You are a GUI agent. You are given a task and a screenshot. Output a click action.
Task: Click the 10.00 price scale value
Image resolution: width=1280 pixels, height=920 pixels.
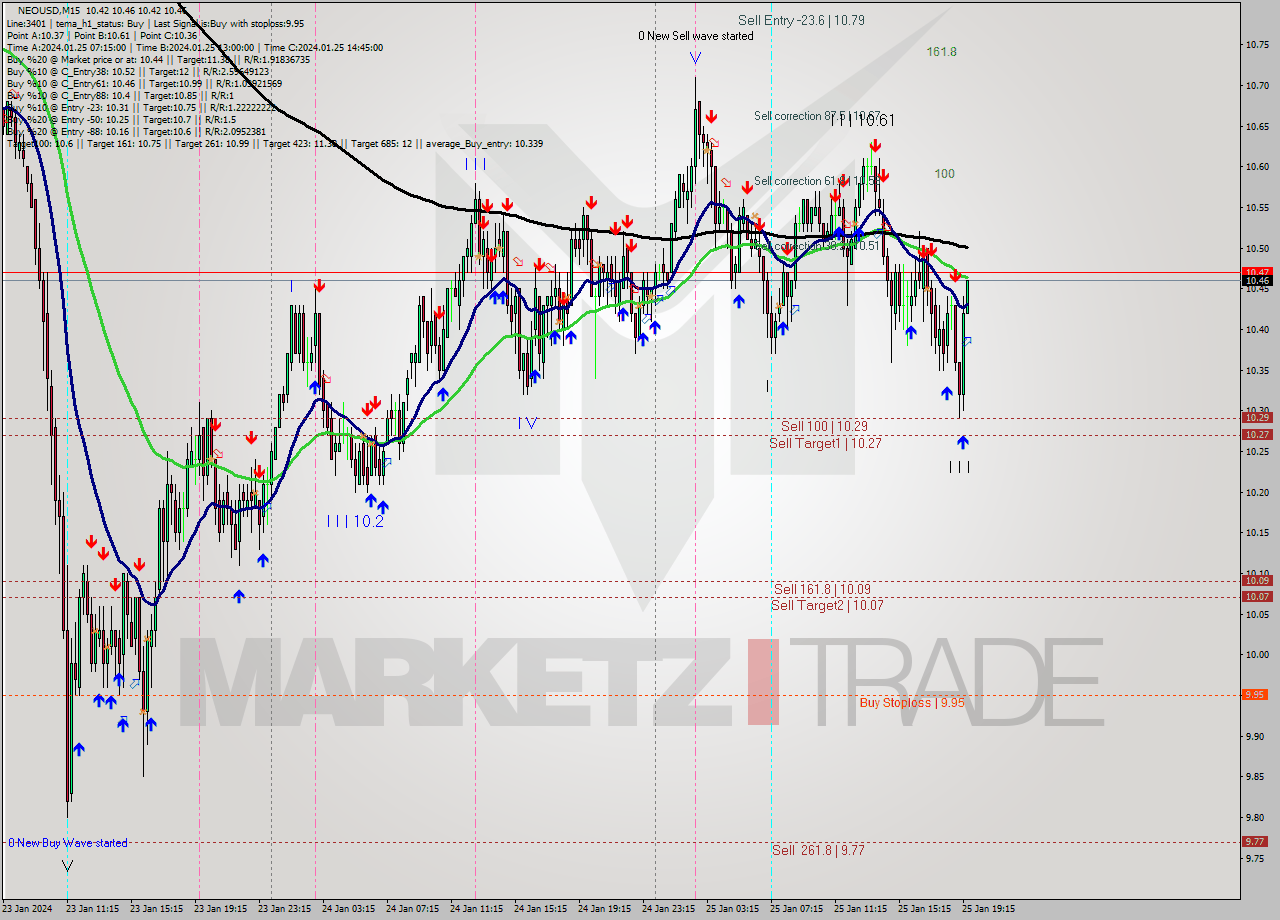point(1256,654)
